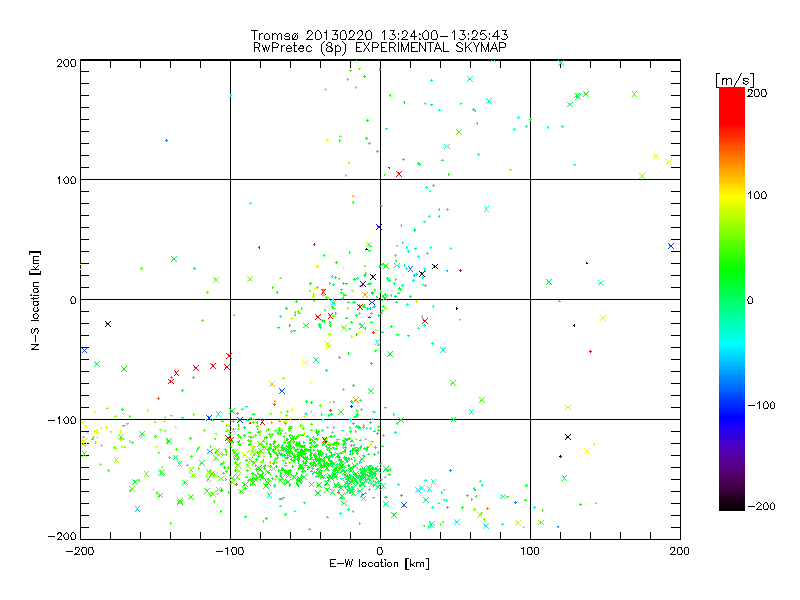Click the colorbar tick label '-100'
Viewport: 800px width, 600px height.
click(761, 405)
